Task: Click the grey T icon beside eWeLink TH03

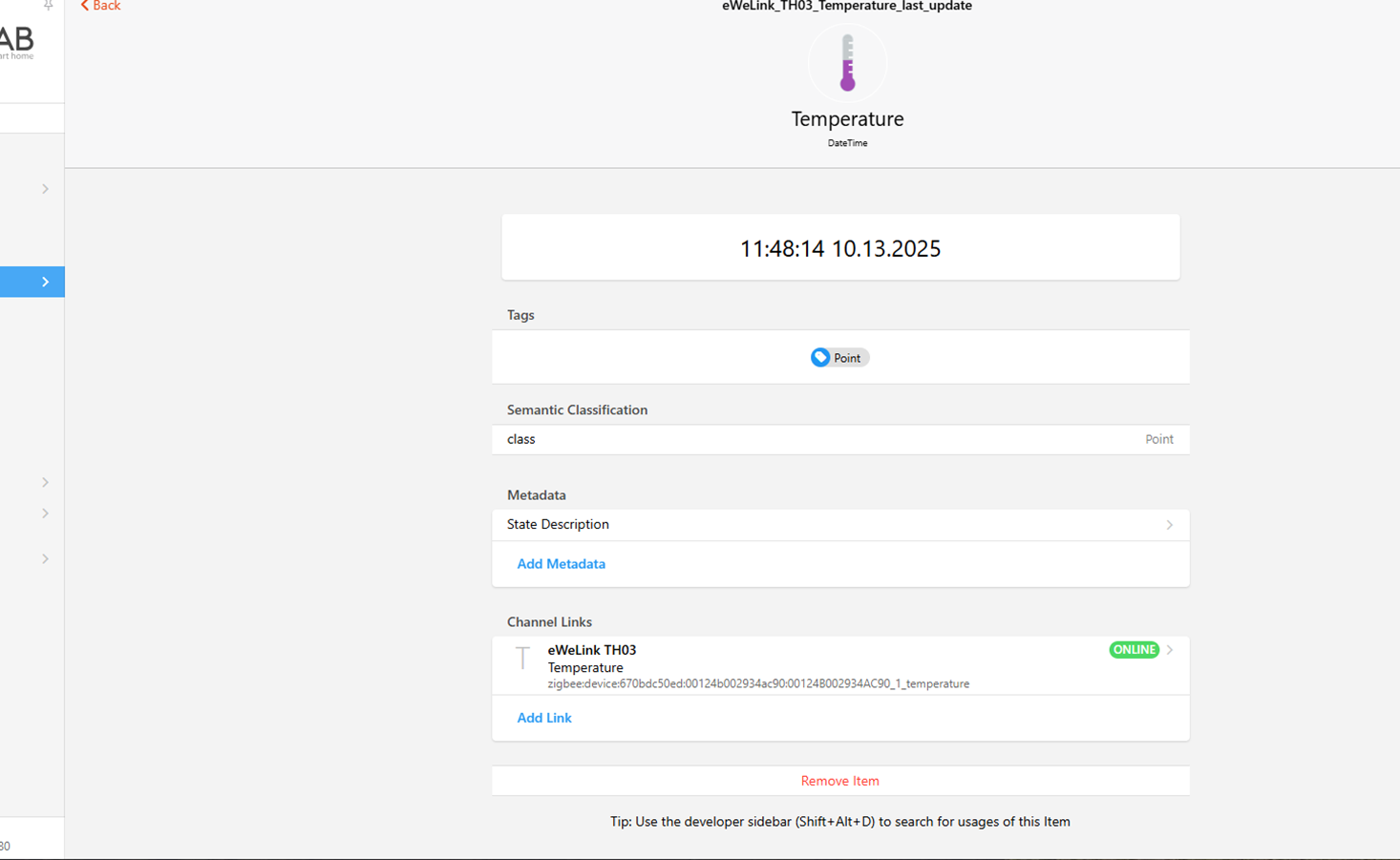Action: pyautogui.click(x=522, y=658)
